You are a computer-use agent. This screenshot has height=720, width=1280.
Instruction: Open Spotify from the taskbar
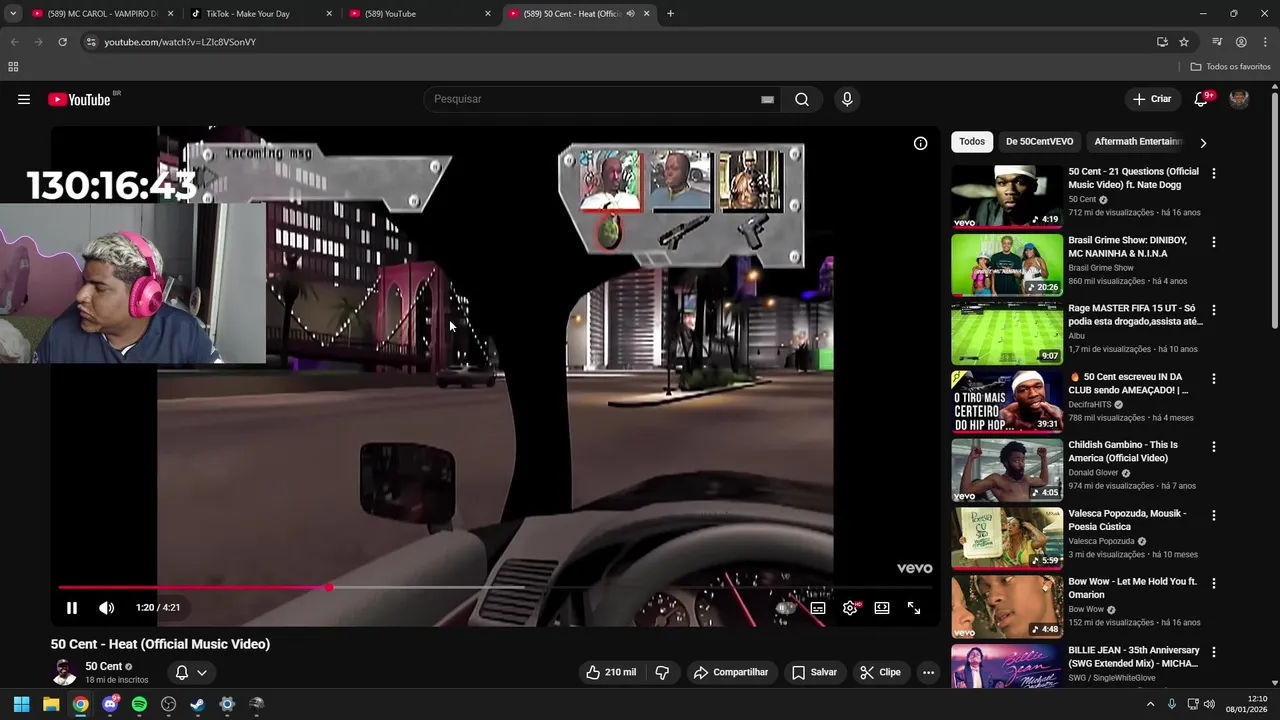tap(139, 704)
